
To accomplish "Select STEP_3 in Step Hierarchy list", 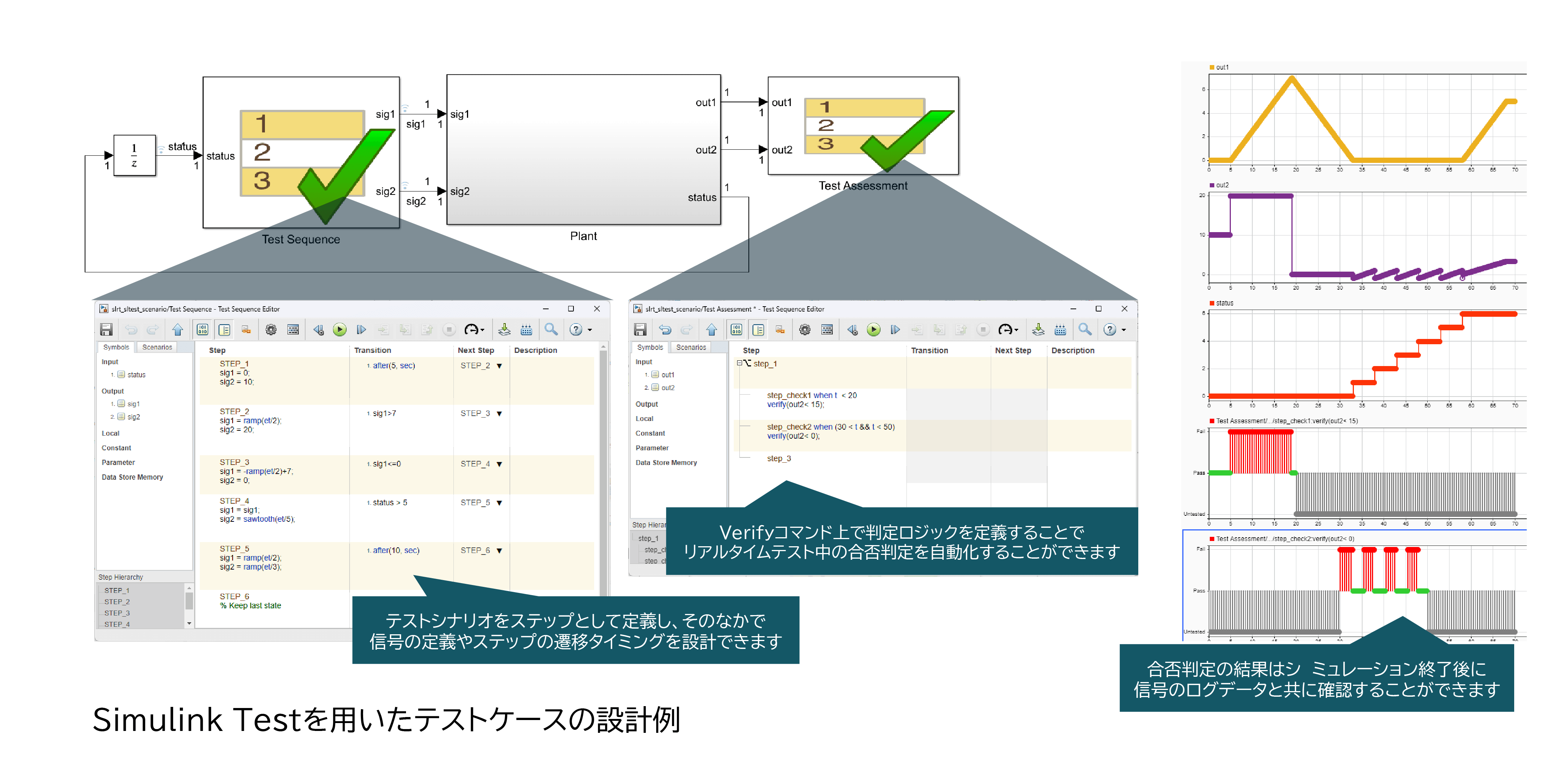I will pyautogui.click(x=117, y=613).
